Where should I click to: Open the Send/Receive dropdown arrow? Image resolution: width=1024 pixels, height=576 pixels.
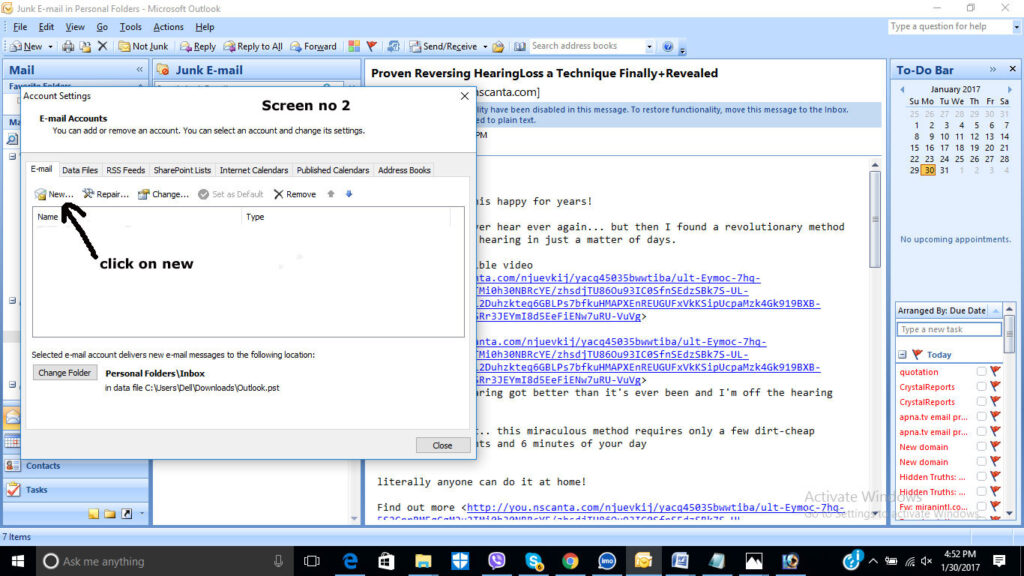click(486, 46)
